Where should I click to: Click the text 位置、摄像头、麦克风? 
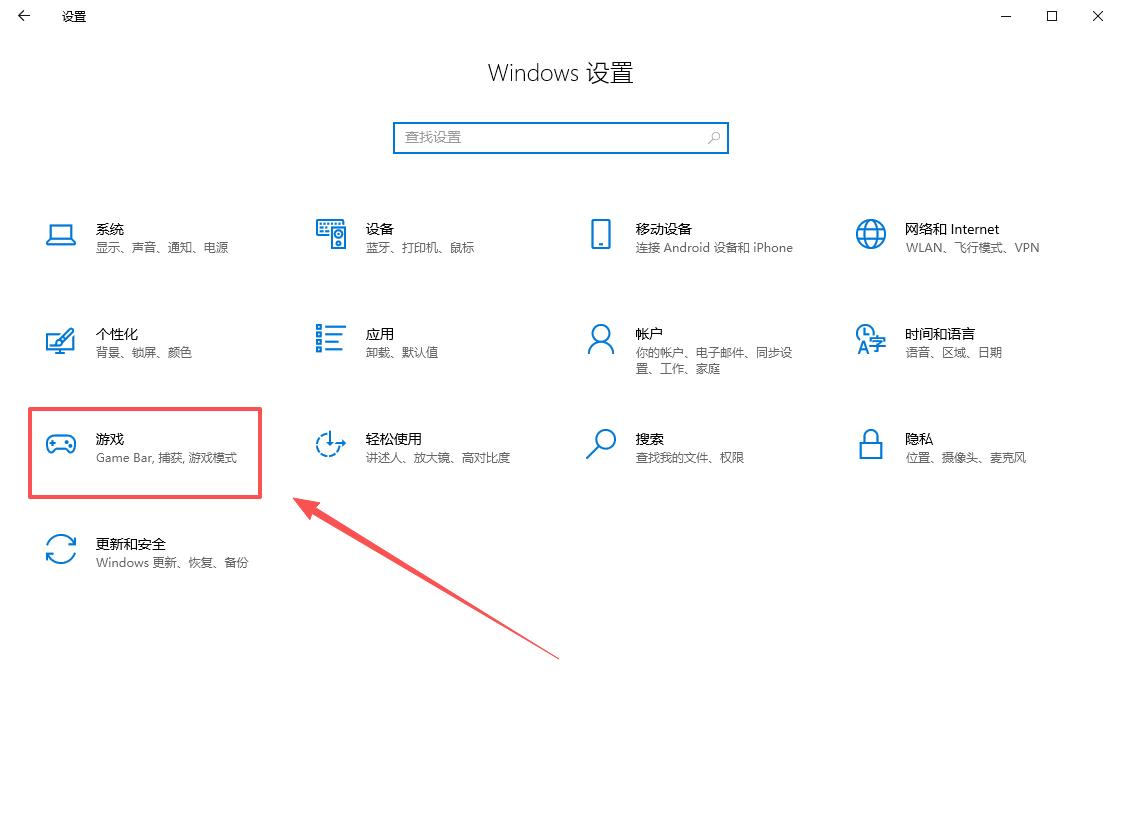(965, 458)
